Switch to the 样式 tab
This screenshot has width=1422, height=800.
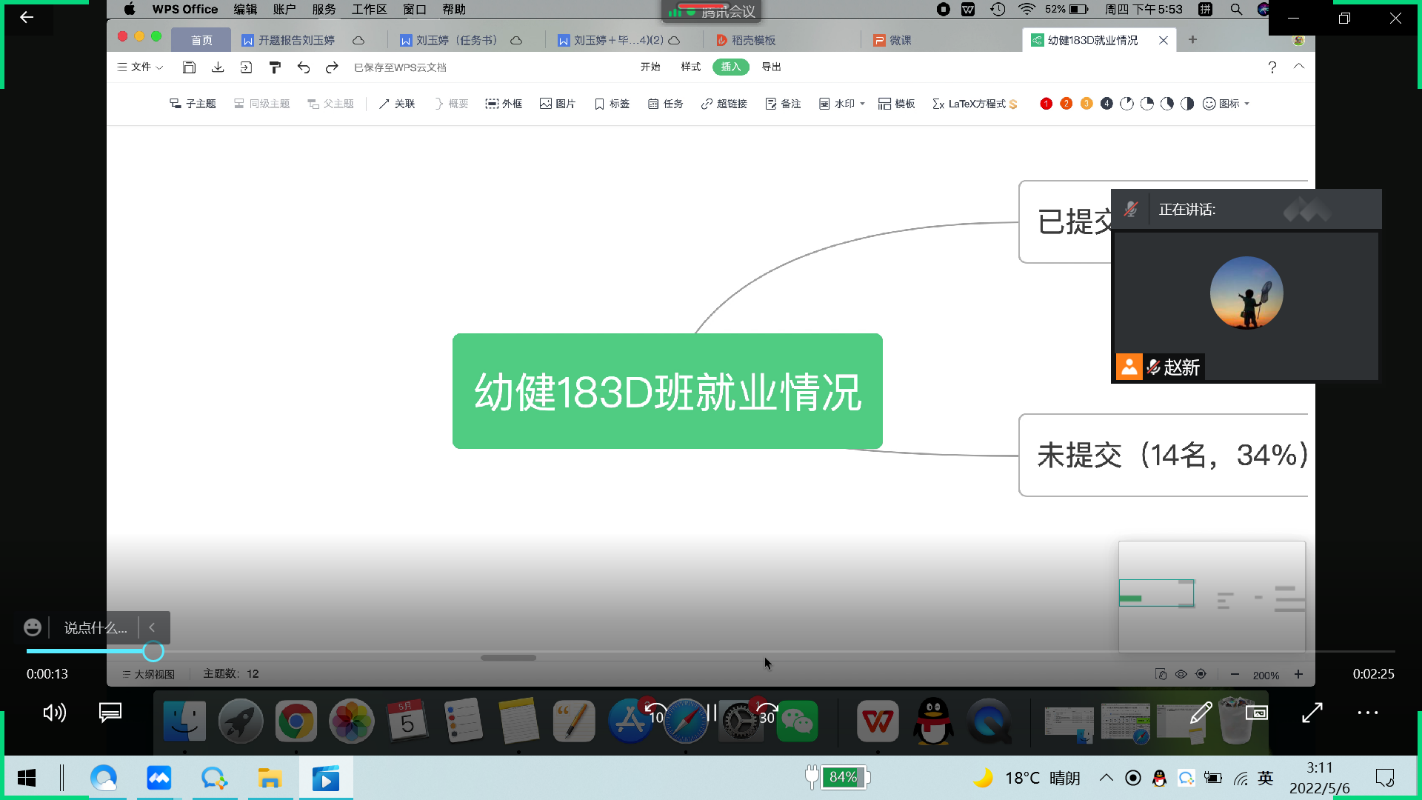(x=691, y=67)
